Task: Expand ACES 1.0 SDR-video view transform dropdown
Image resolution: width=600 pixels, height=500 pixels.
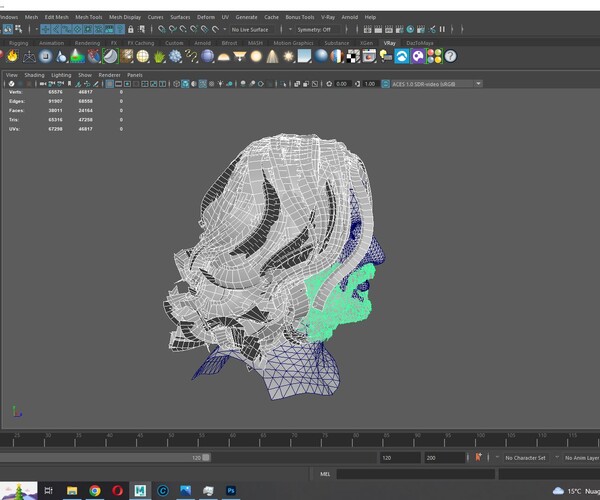Action: 478,84
